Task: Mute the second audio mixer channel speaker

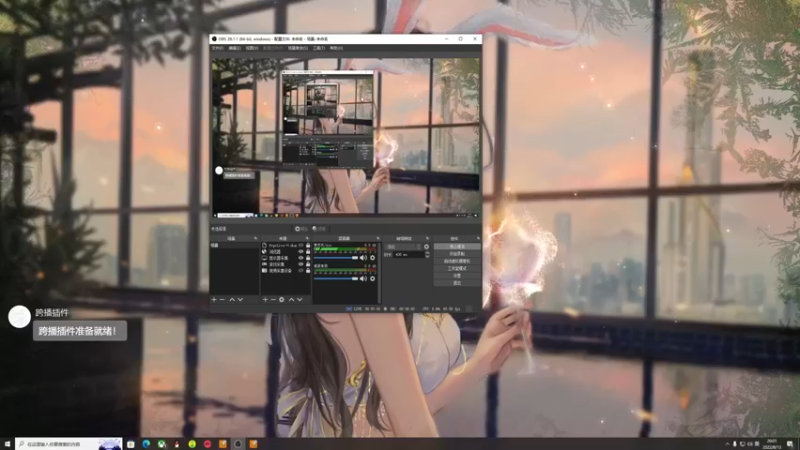Action: 363,279
